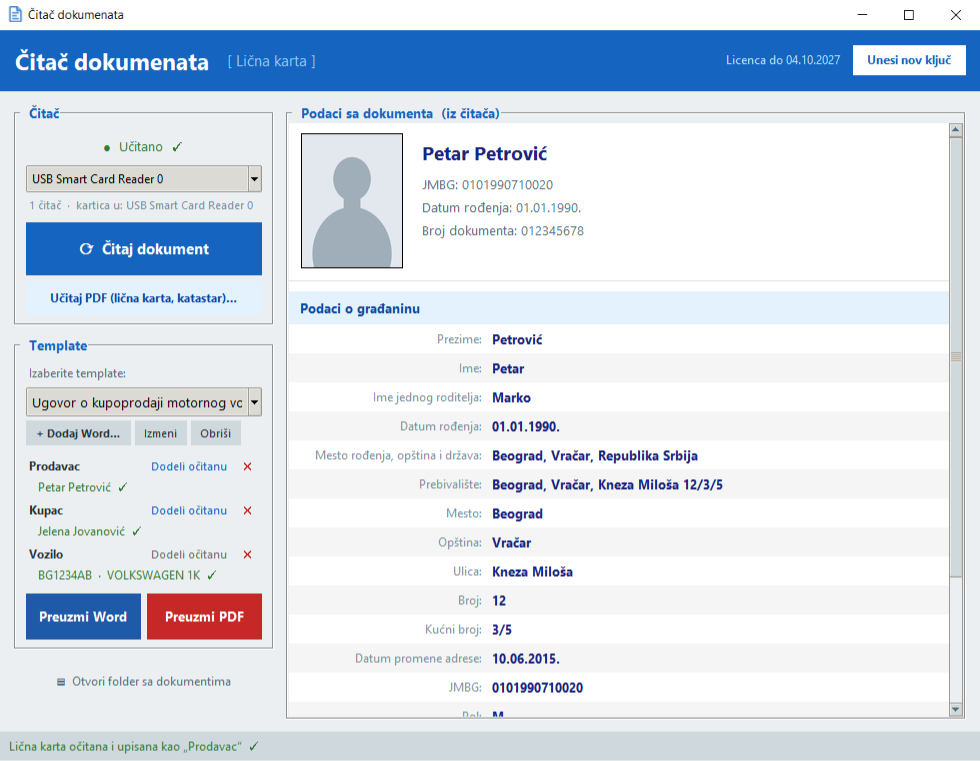
Task: Expand the template selection combo box
Action: tap(254, 402)
